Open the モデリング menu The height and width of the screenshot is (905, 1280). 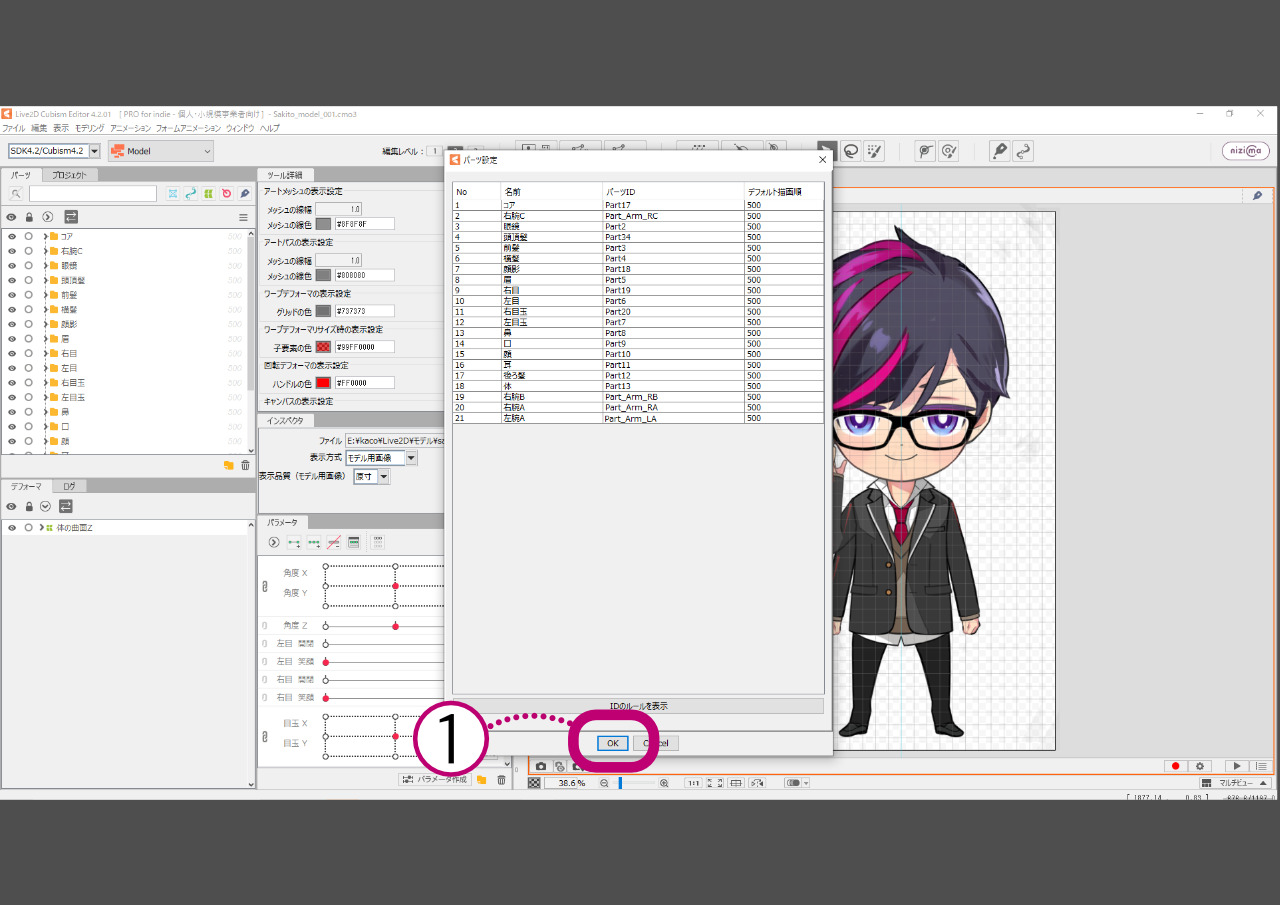click(x=89, y=128)
